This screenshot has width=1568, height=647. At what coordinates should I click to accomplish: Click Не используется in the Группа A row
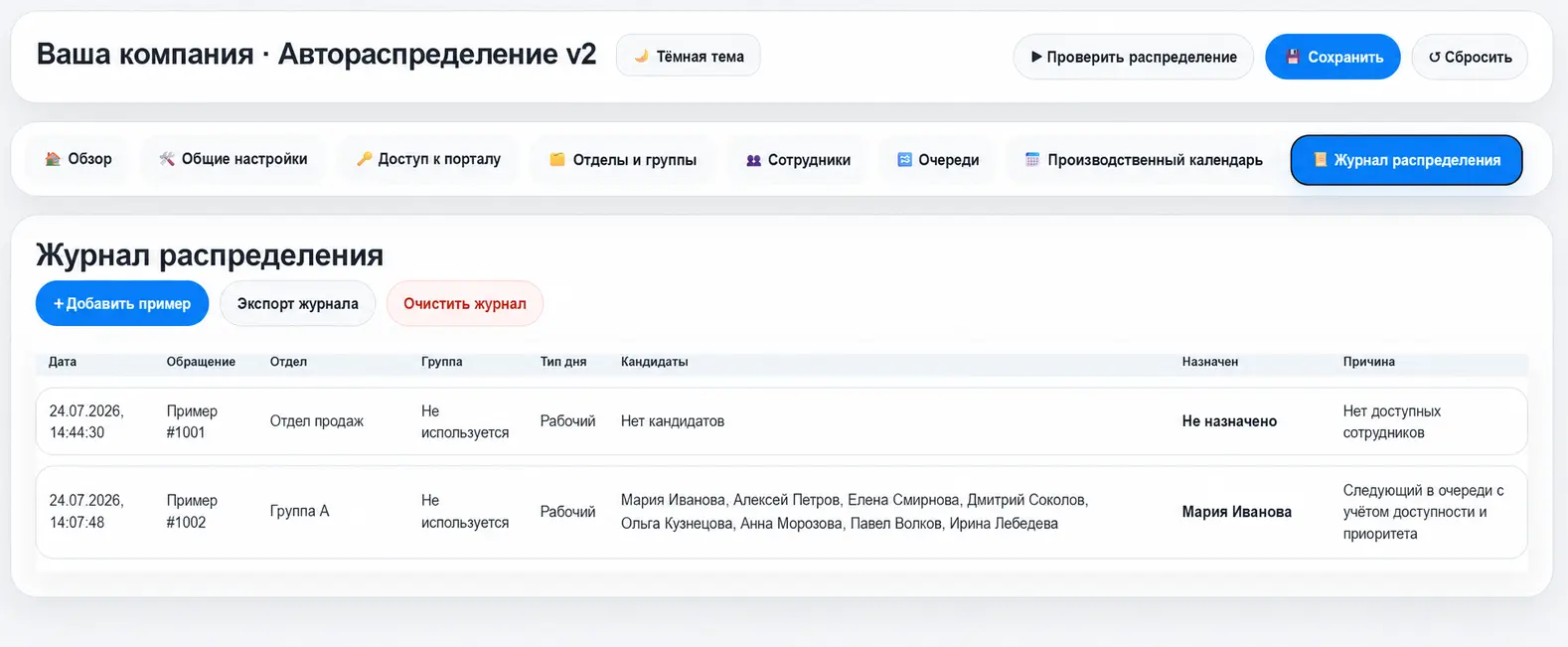tap(465, 511)
